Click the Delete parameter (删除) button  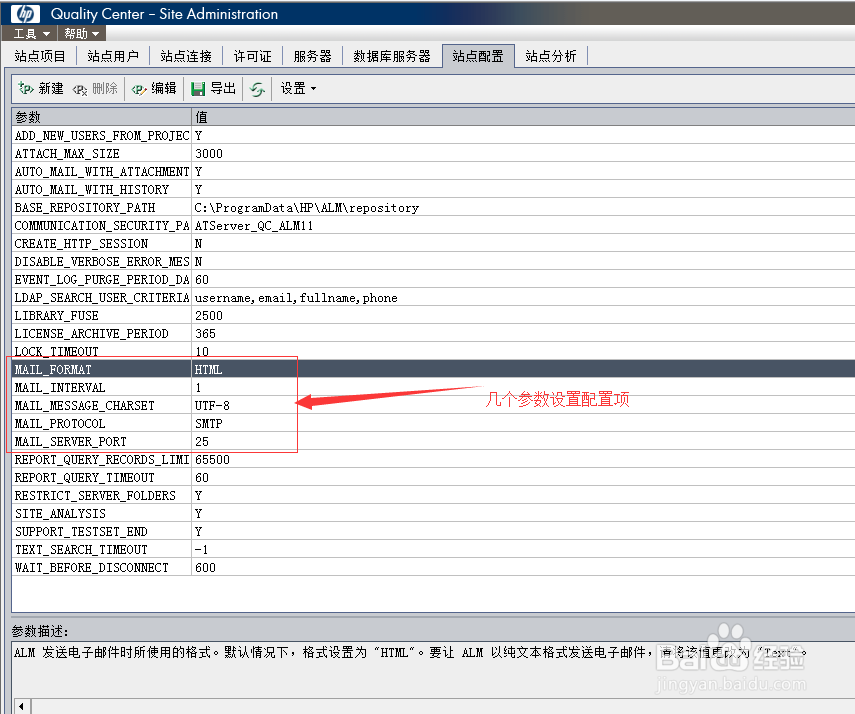tap(95, 88)
